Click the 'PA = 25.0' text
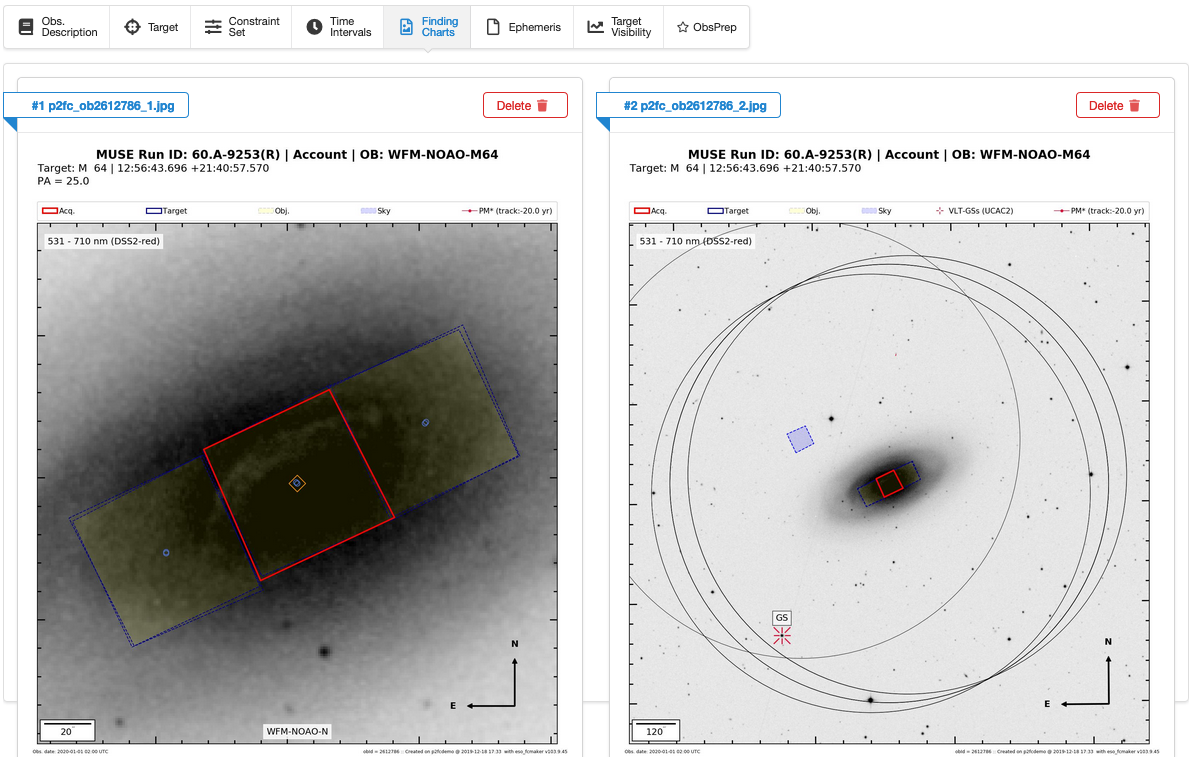This screenshot has width=1191, height=759. point(63,181)
